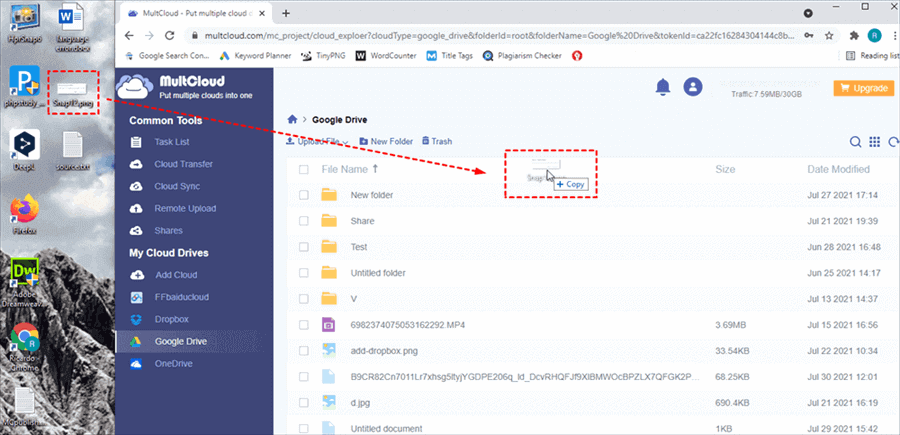Check the MP4 file checkbox
This screenshot has width=900, height=435.
304,325
